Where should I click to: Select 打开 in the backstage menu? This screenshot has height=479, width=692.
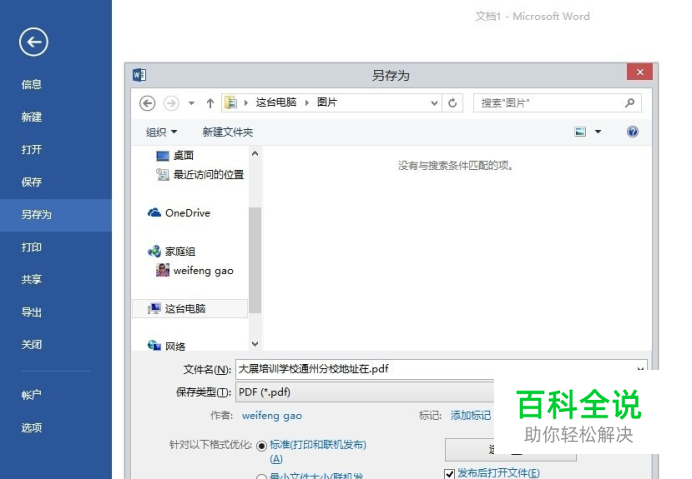pos(31,149)
